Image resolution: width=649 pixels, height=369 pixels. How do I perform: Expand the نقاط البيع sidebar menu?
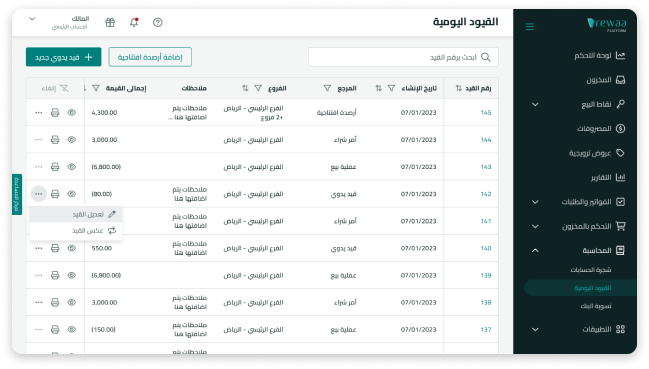535,104
